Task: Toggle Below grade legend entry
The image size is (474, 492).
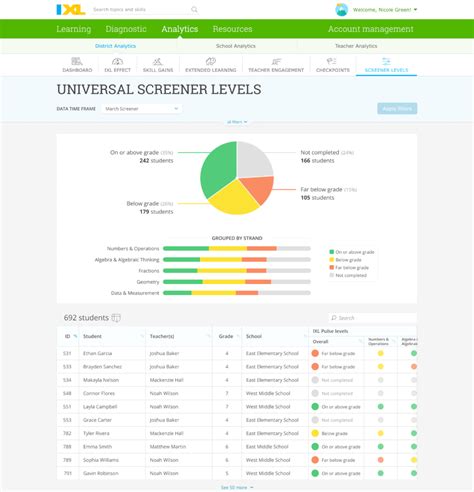Action: 345,260
